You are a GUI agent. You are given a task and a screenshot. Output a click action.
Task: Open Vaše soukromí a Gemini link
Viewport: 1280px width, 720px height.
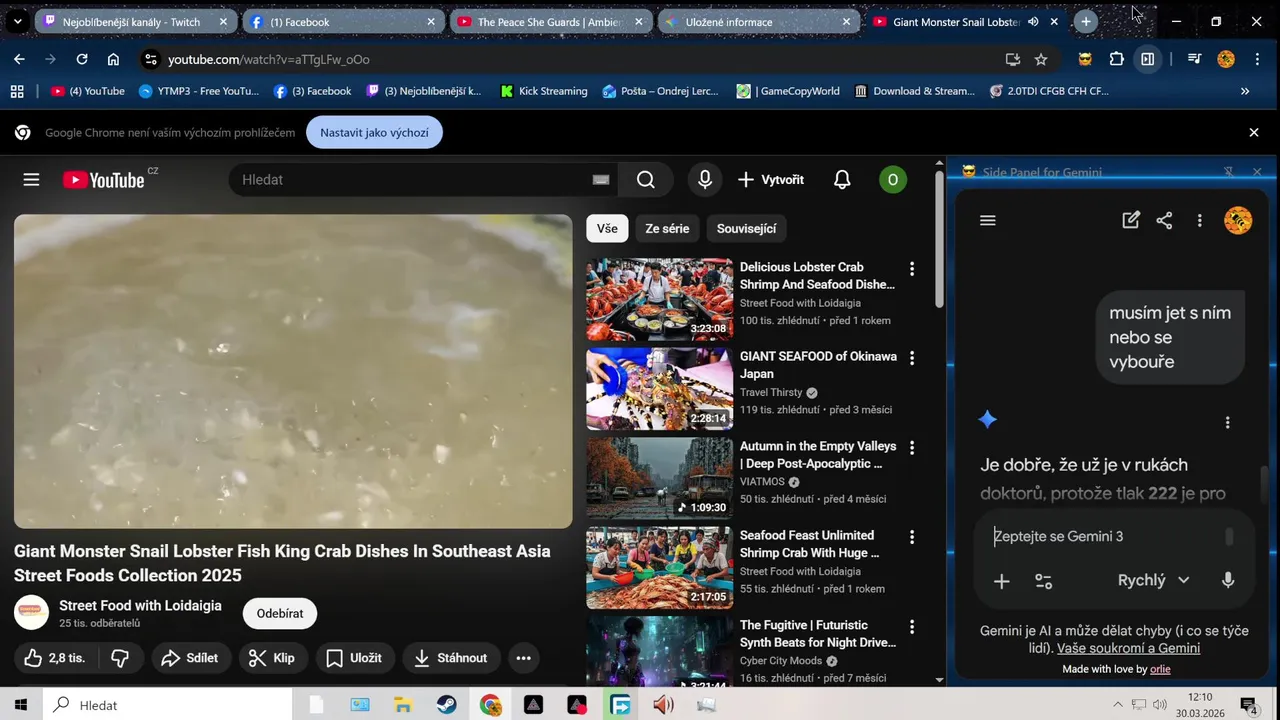[x=1128, y=648]
